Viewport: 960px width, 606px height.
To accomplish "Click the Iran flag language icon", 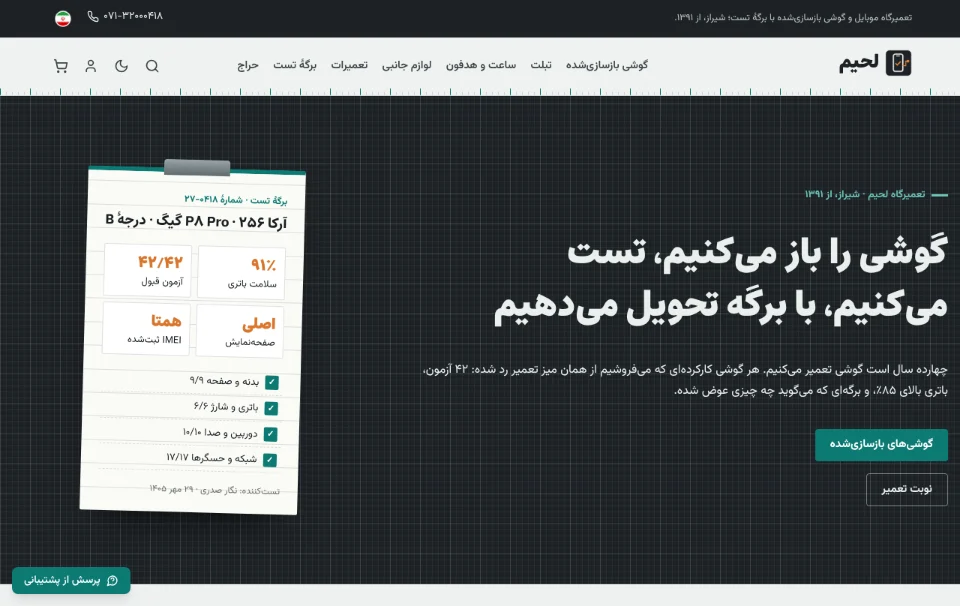I will pyautogui.click(x=63, y=18).
